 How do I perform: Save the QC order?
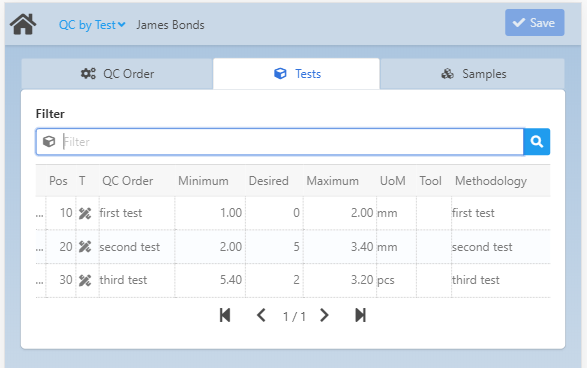(x=535, y=23)
